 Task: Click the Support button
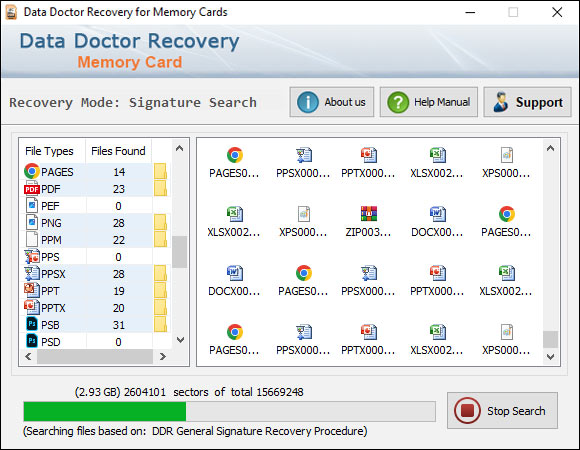coord(527,102)
